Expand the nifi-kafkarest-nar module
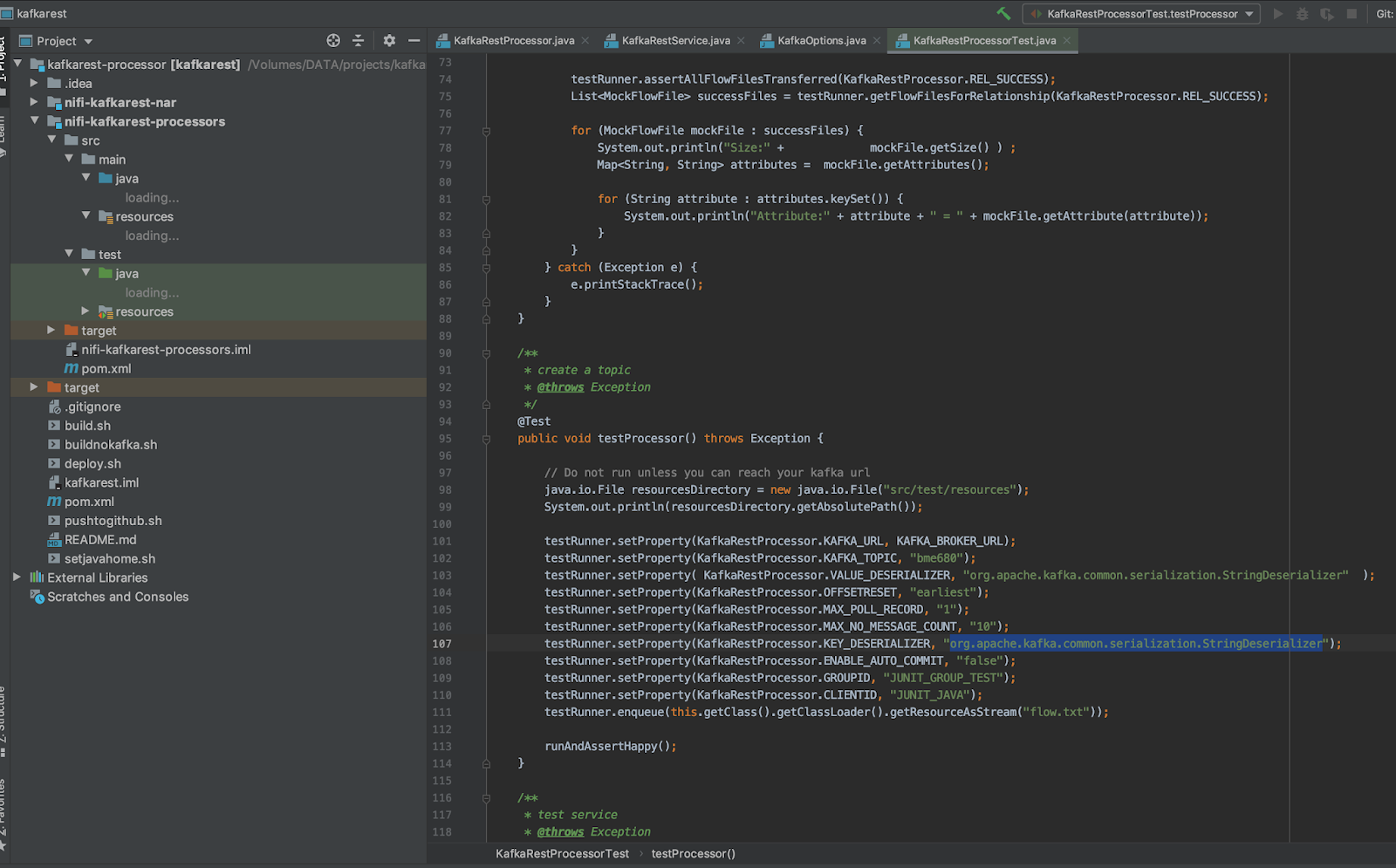Image resolution: width=1396 pixels, height=868 pixels. point(34,102)
